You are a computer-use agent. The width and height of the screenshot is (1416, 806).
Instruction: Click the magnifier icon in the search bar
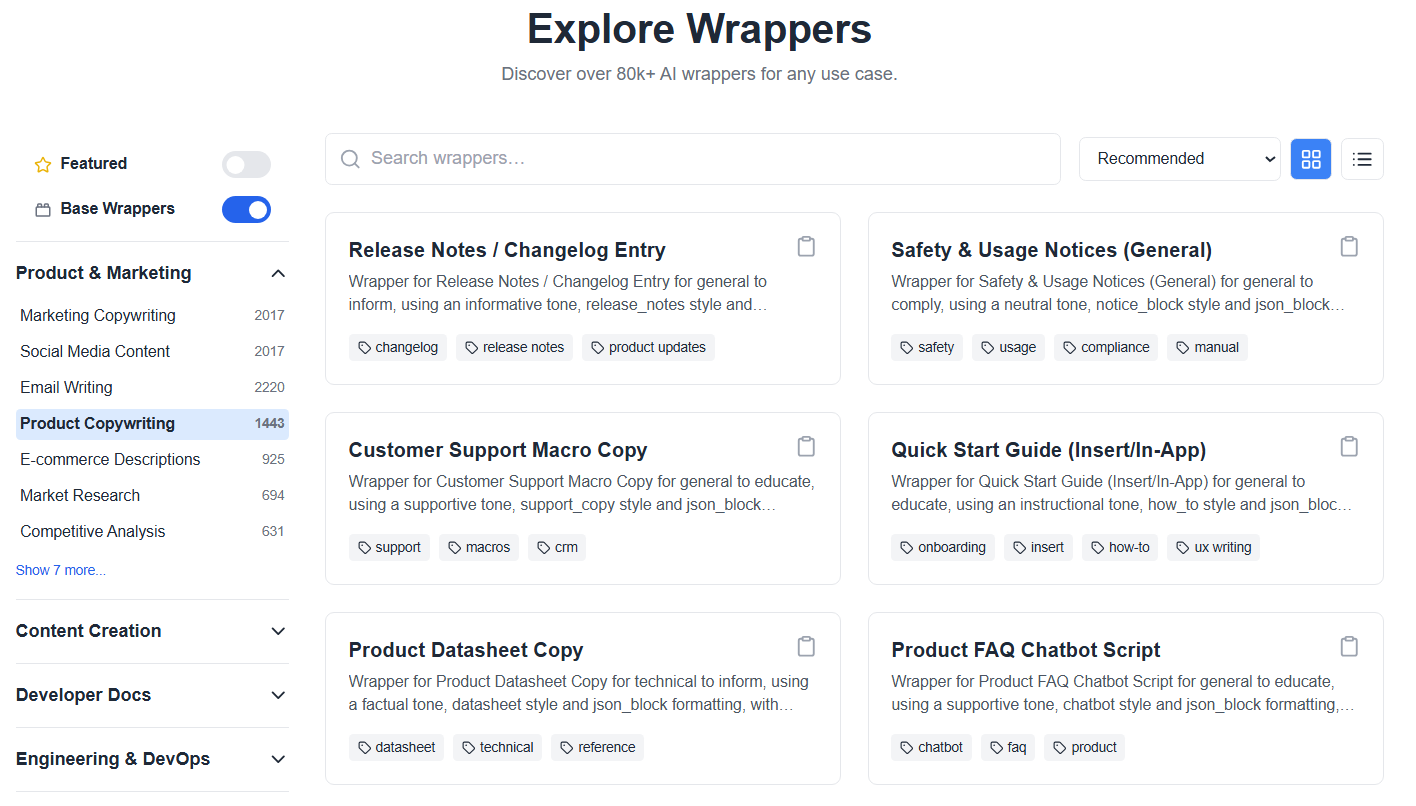[350, 158]
